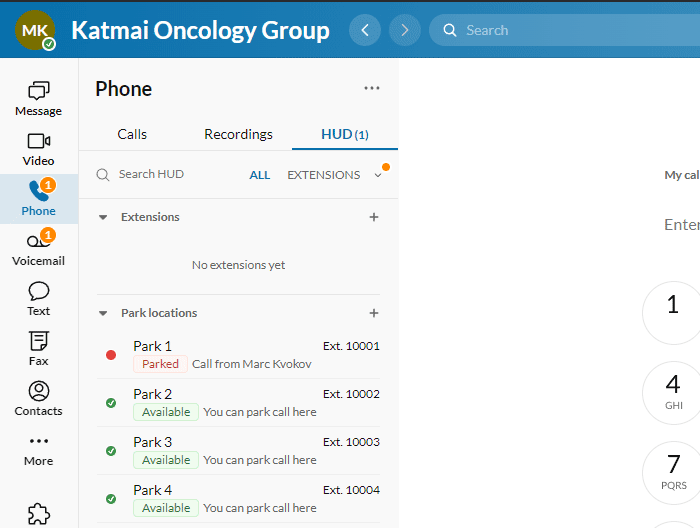
Task: Select the EXTENSIONS filter
Action: click(x=324, y=175)
